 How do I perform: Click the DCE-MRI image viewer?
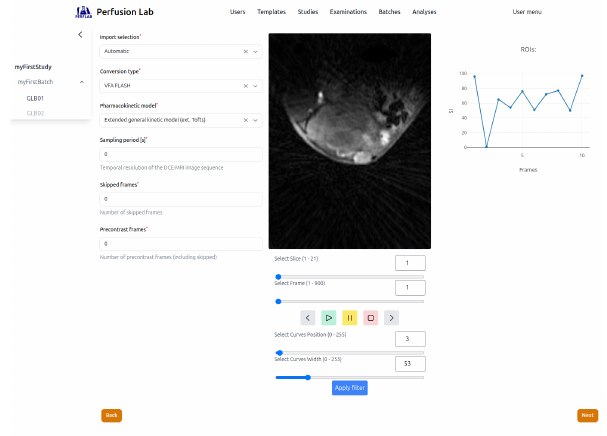(x=350, y=141)
